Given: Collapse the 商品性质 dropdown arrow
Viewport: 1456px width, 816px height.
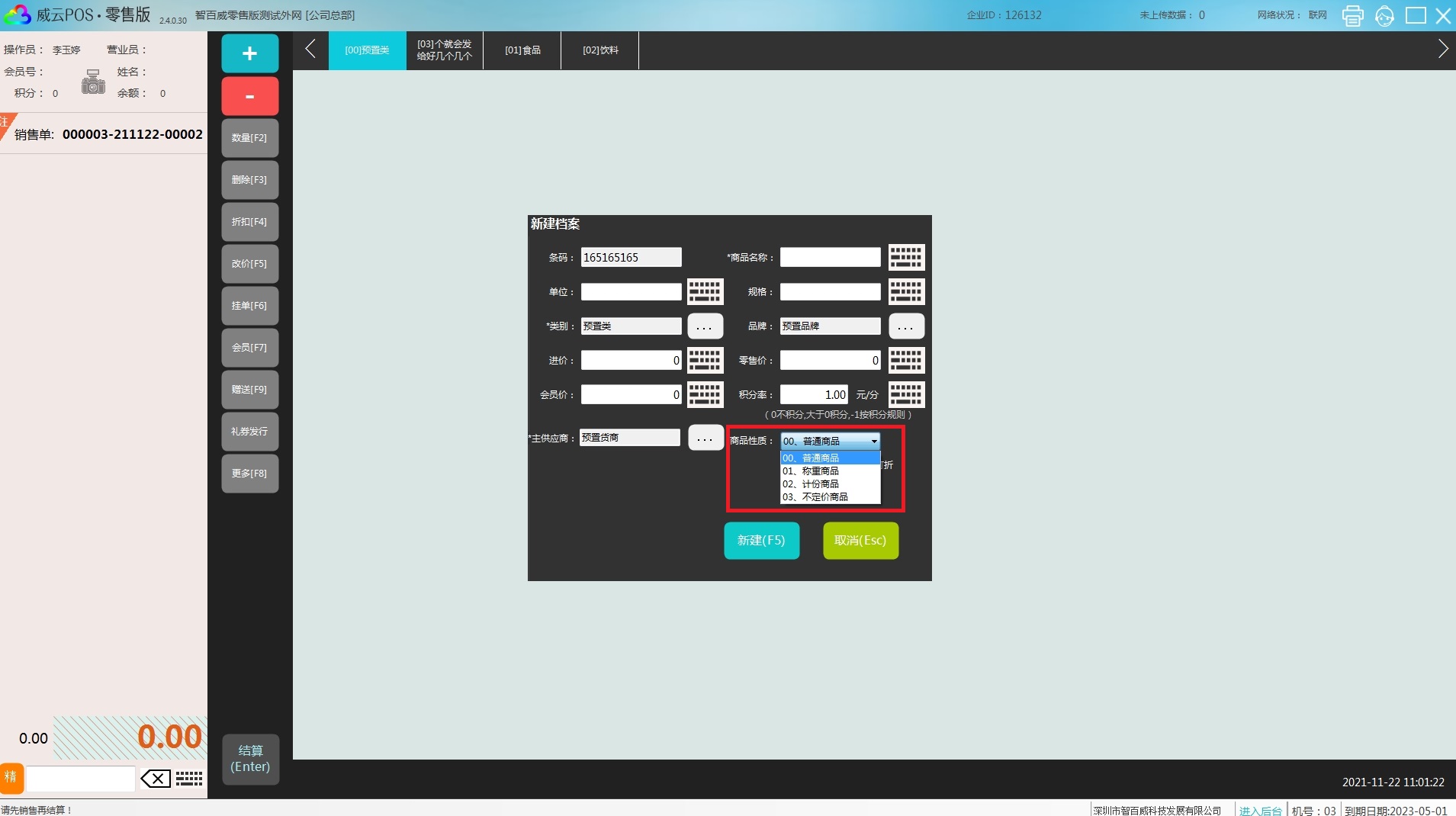Looking at the screenshot, I should 873,442.
